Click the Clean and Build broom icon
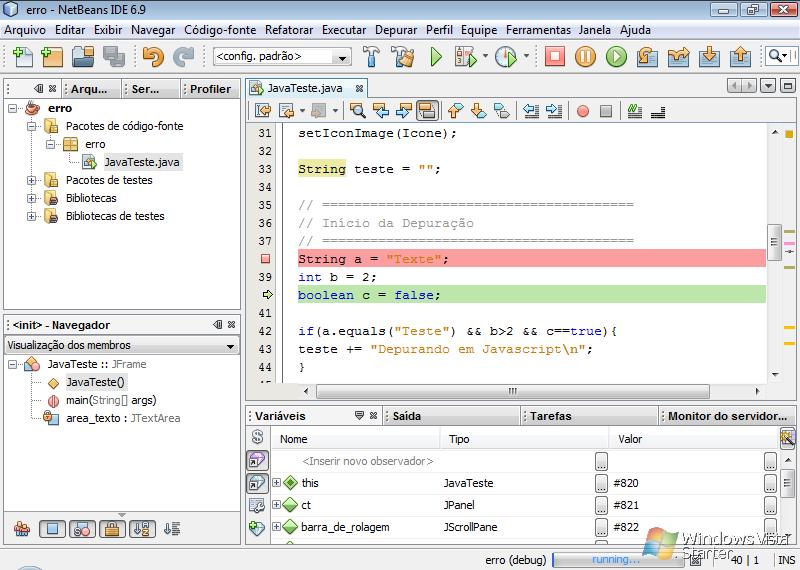The width and height of the screenshot is (800, 570). click(x=404, y=56)
